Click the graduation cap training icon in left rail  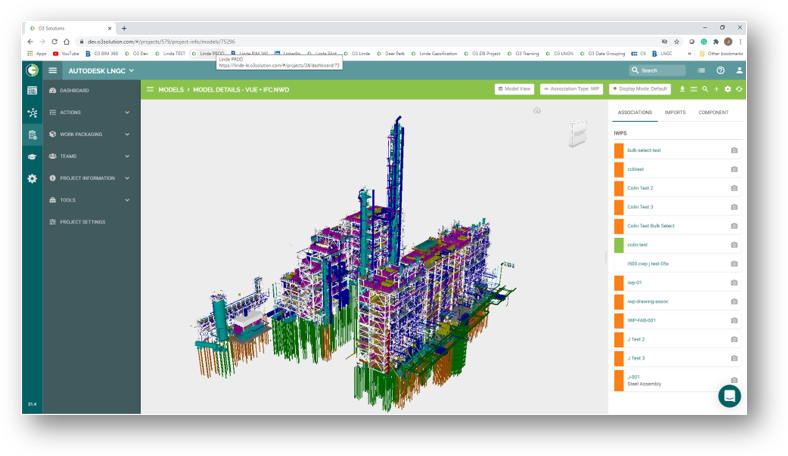click(x=32, y=156)
